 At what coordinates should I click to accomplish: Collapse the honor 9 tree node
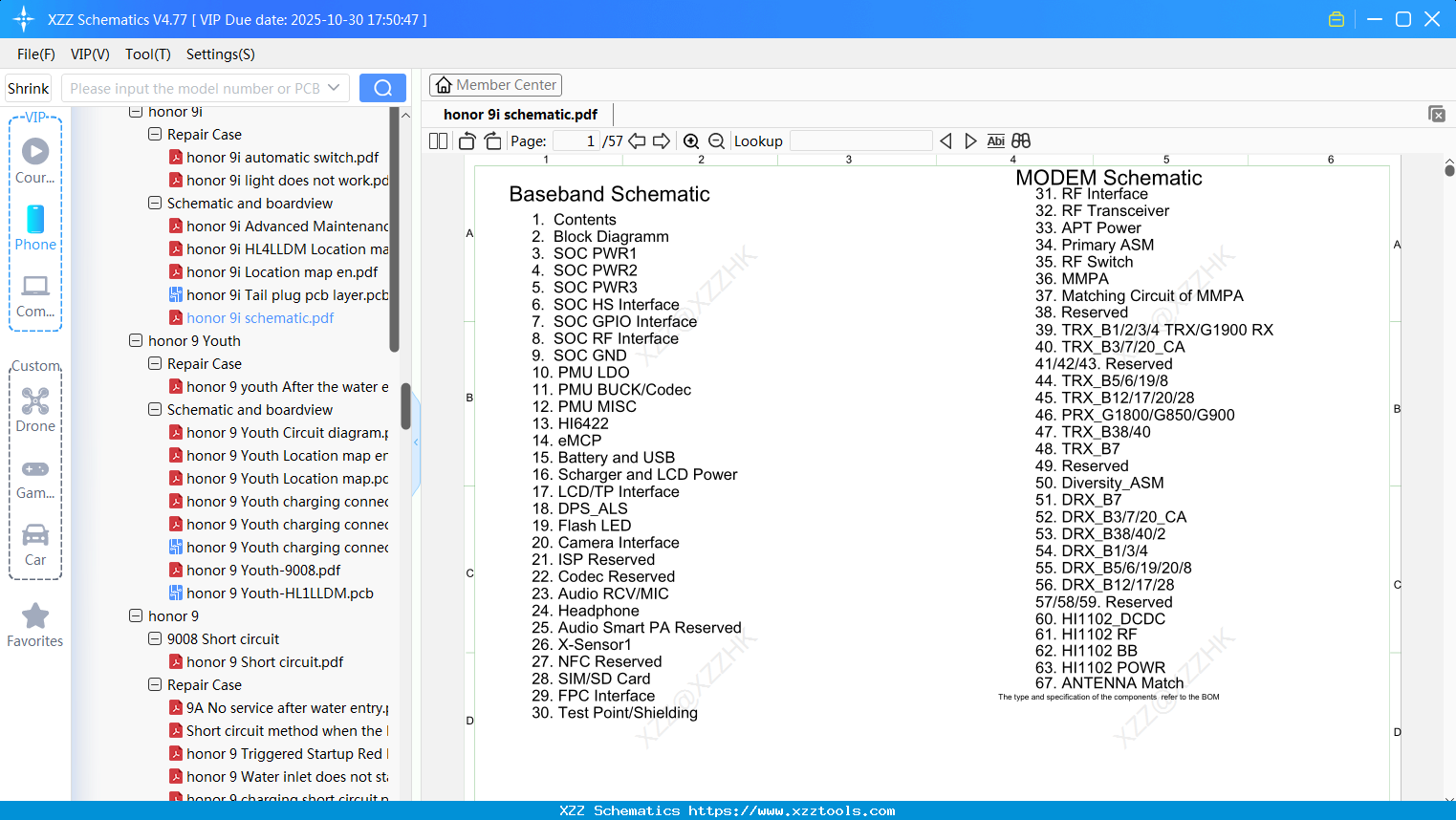(136, 616)
